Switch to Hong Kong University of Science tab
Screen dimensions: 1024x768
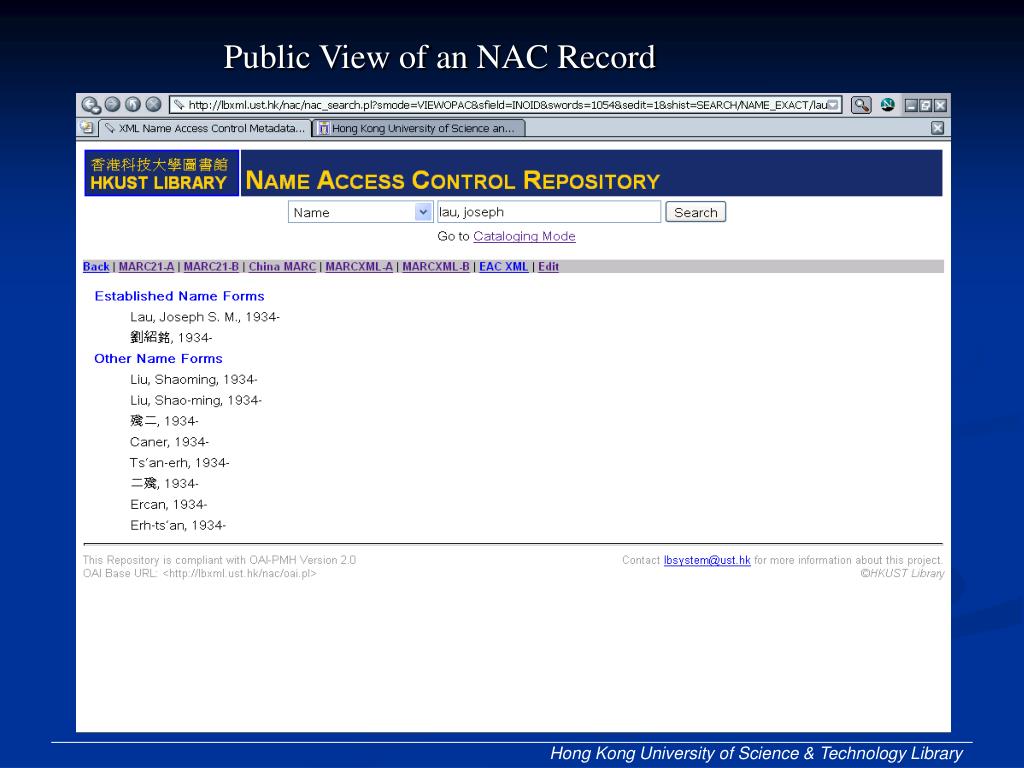point(419,129)
